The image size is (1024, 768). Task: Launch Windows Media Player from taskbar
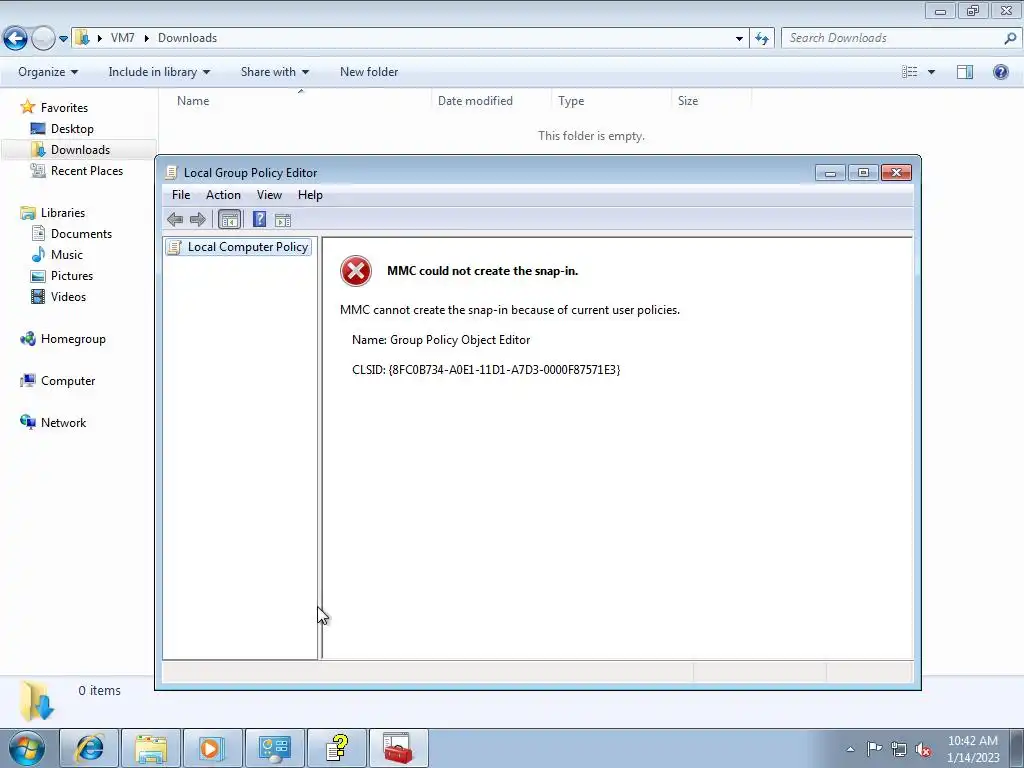[213, 748]
